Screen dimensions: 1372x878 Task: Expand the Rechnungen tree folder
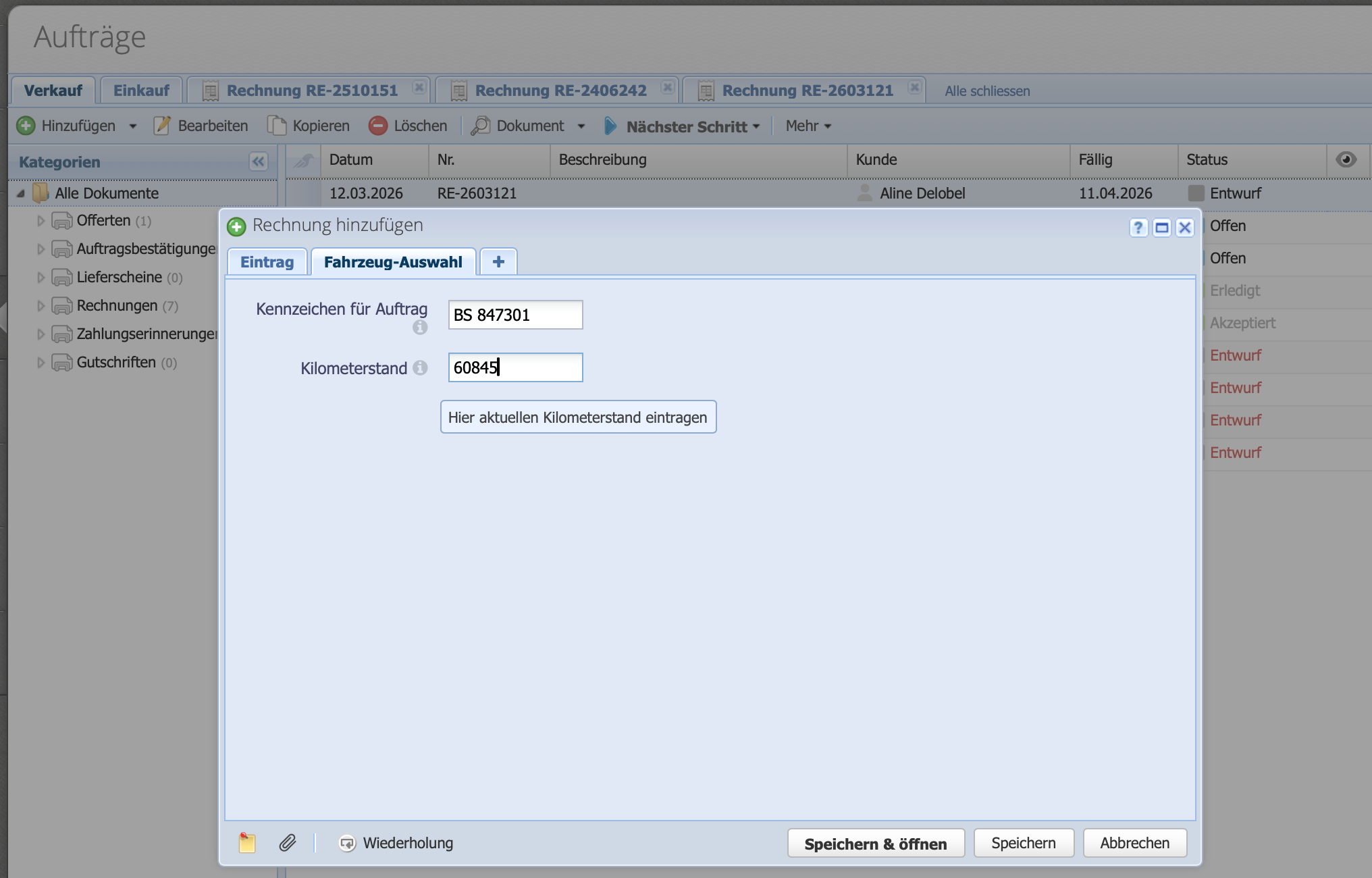click(x=41, y=306)
